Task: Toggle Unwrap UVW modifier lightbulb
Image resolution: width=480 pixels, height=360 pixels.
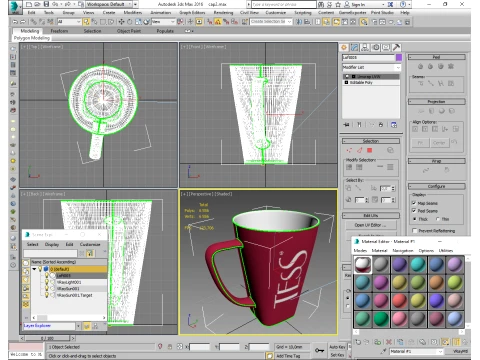Action: [347, 76]
